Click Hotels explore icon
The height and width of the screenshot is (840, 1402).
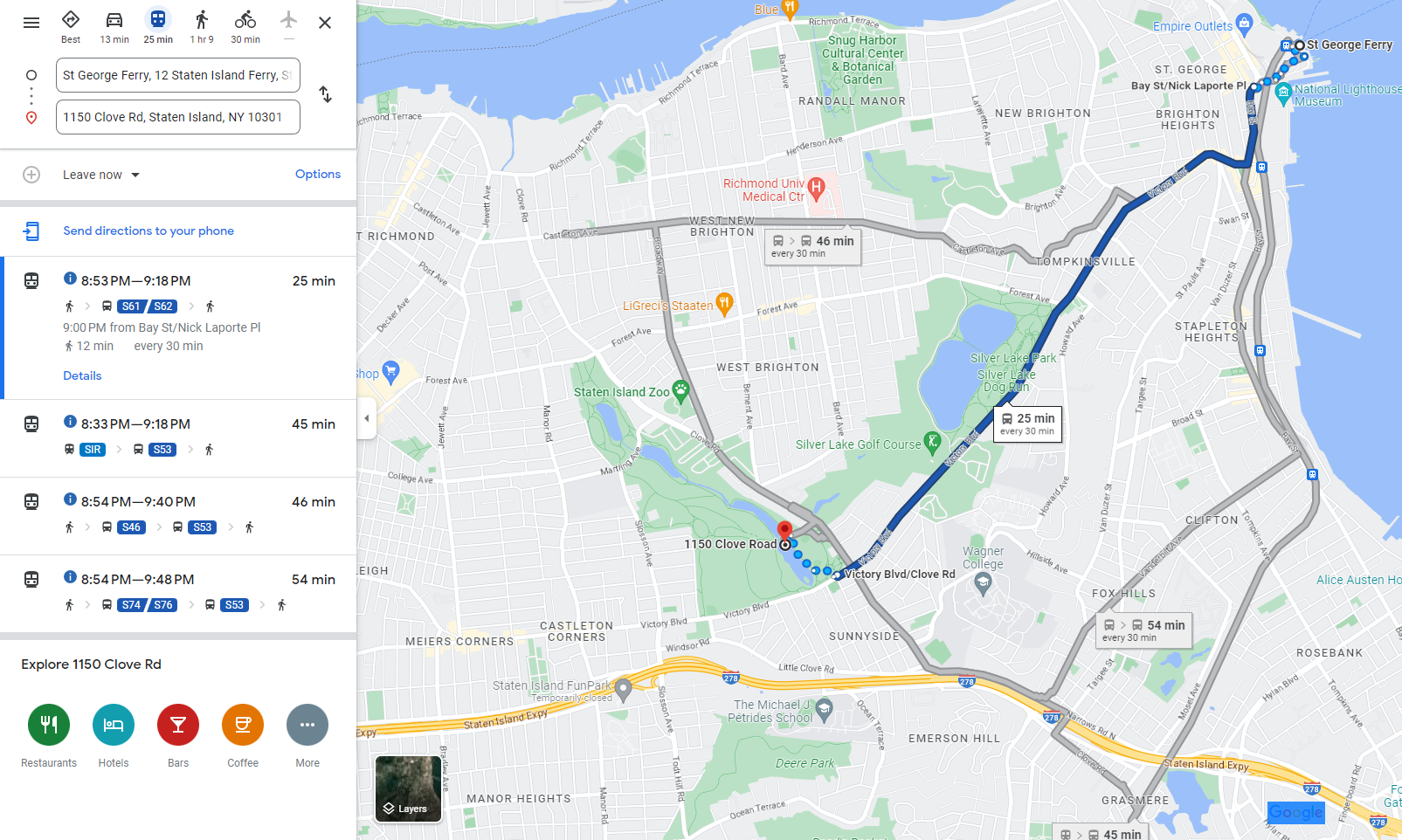(x=114, y=725)
